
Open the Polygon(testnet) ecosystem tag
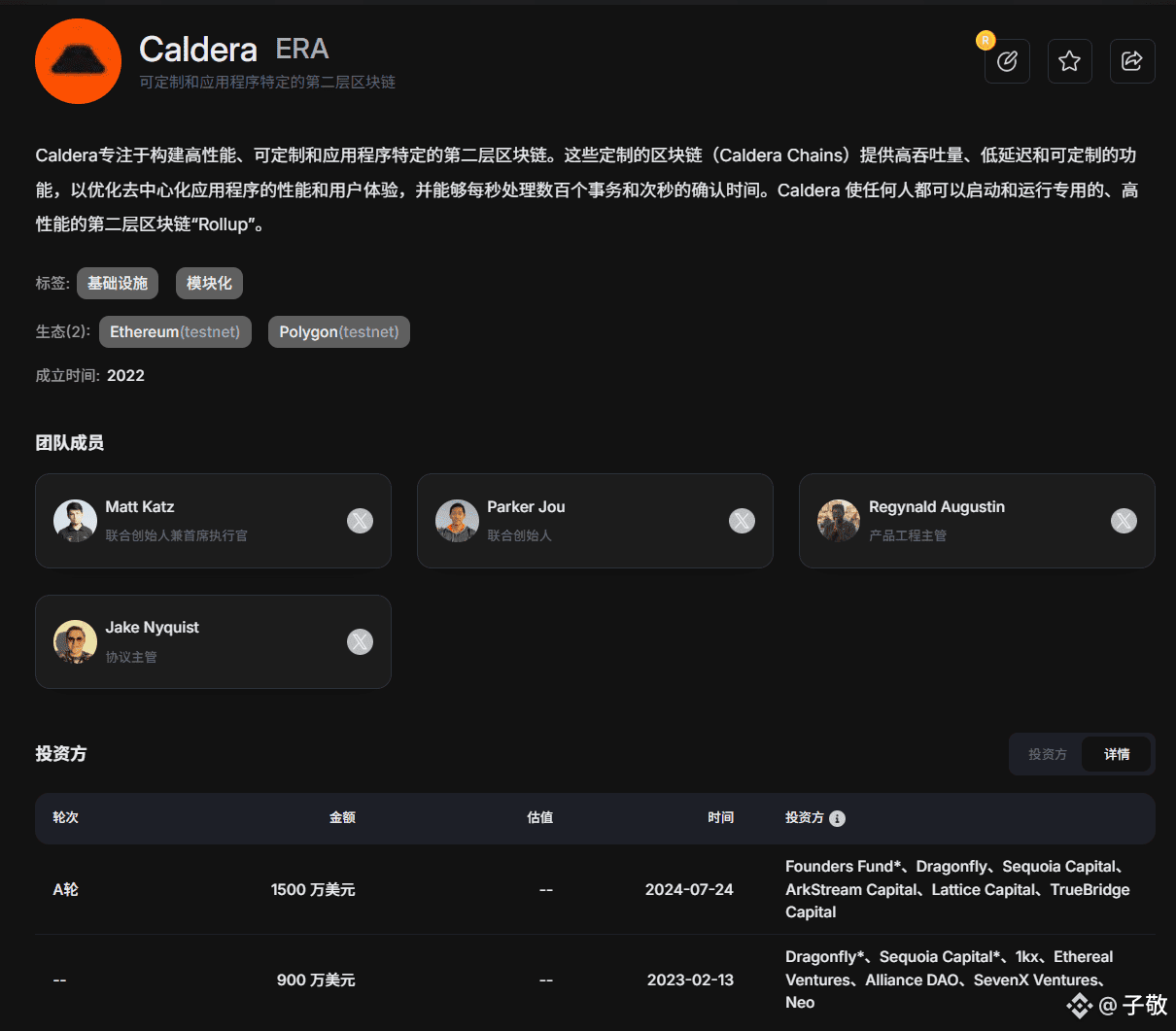(339, 331)
